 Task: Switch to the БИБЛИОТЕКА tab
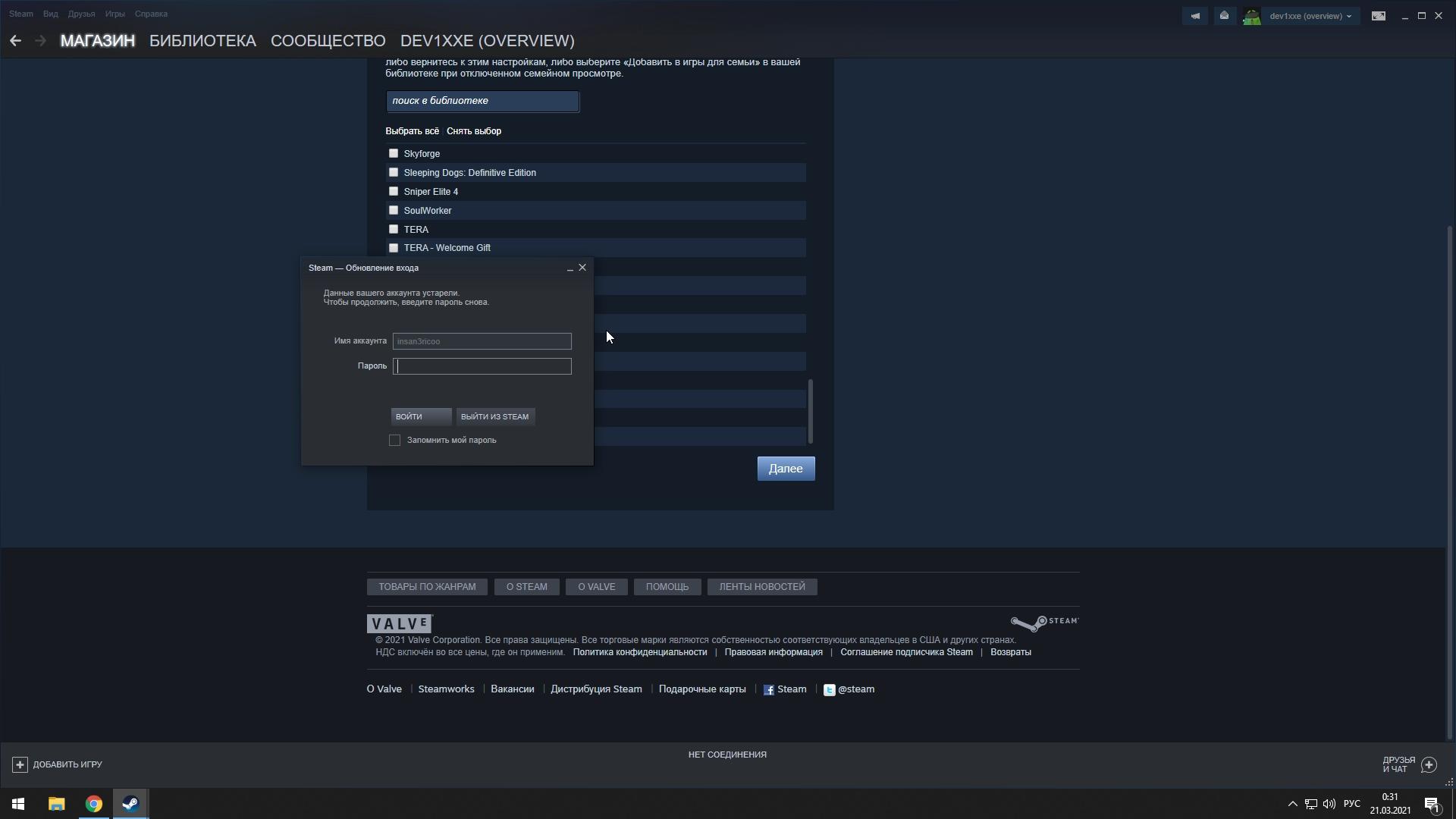tap(202, 41)
